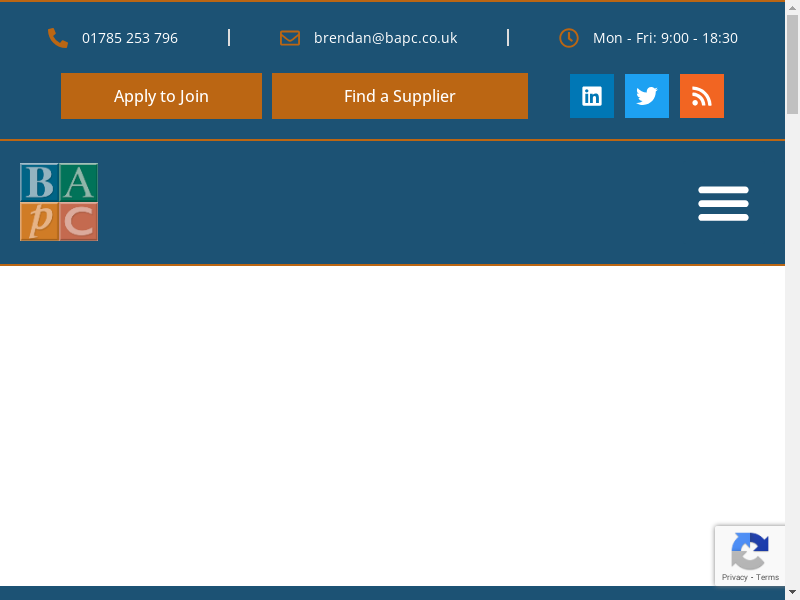Open the RSS feed icon

pyautogui.click(x=702, y=96)
